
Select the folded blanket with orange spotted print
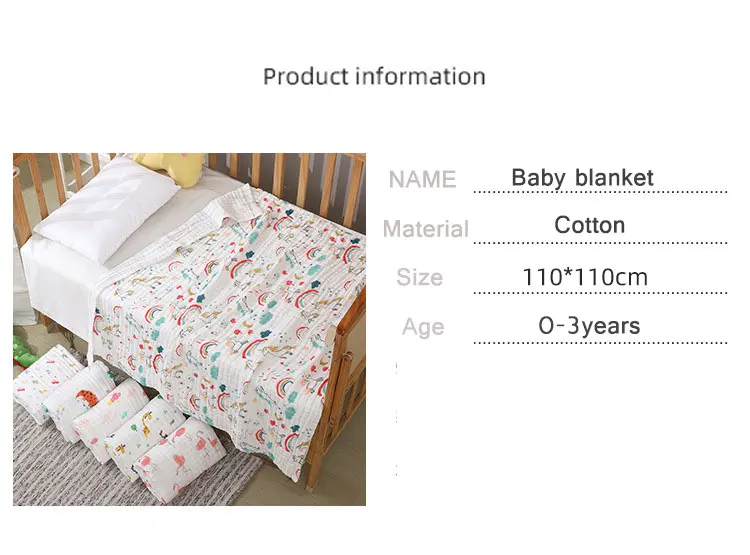pyautogui.click(x=79, y=400)
